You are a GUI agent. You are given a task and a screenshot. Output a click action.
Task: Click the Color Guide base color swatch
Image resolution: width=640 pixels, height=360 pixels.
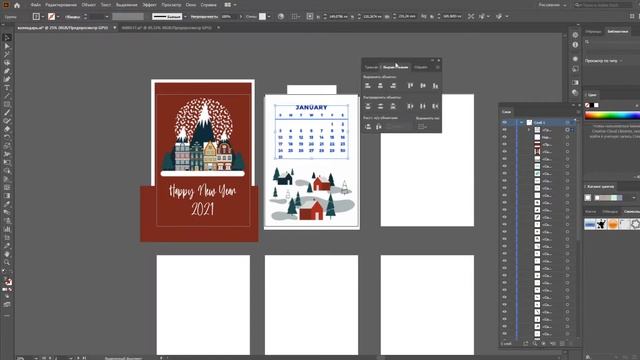click(x=588, y=198)
